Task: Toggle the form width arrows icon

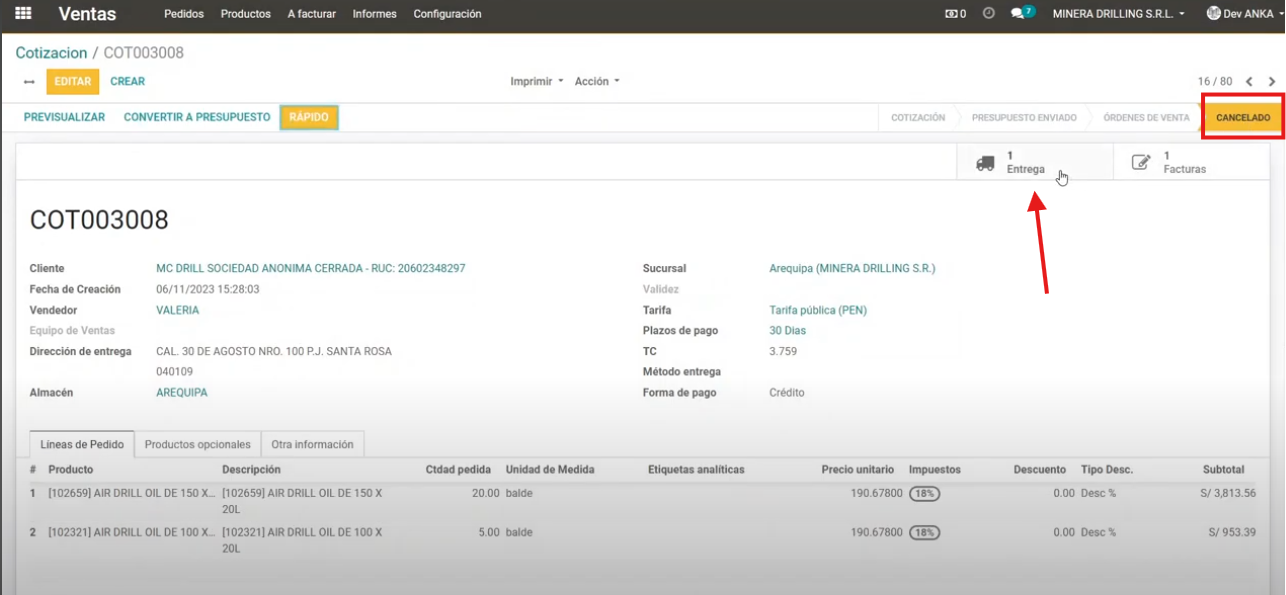Action: (29, 82)
